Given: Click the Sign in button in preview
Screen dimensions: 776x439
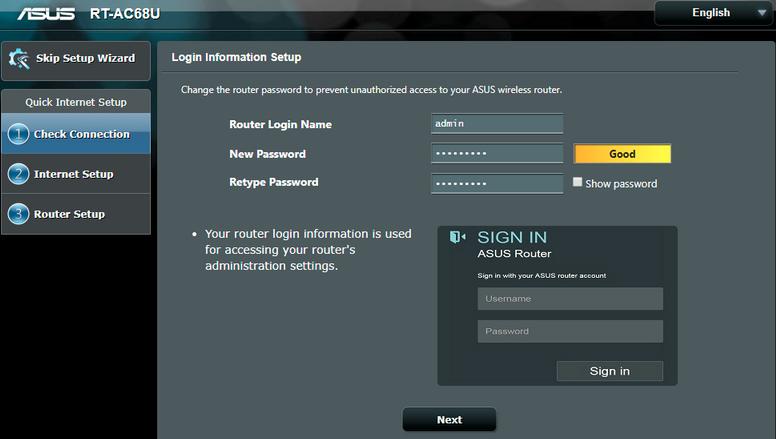Looking at the screenshot, I should coord(610,371).
